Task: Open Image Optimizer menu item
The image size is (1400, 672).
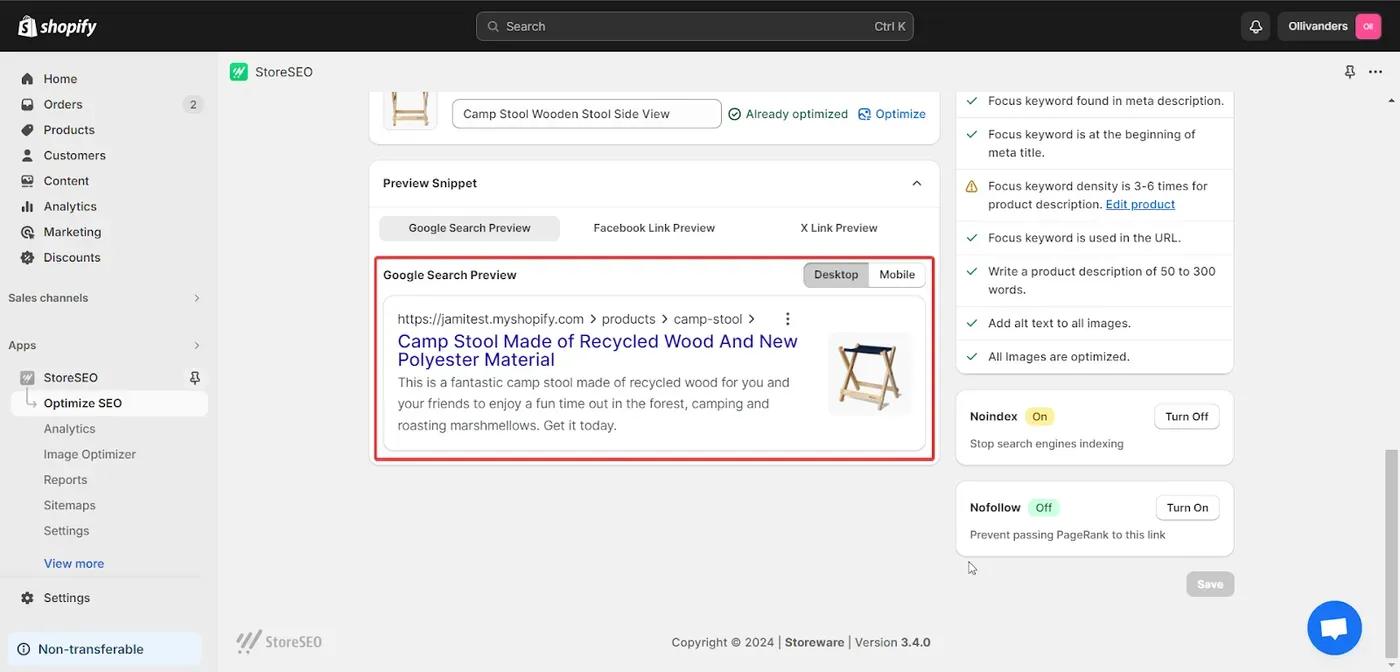Action: click(x=90, y=454)
